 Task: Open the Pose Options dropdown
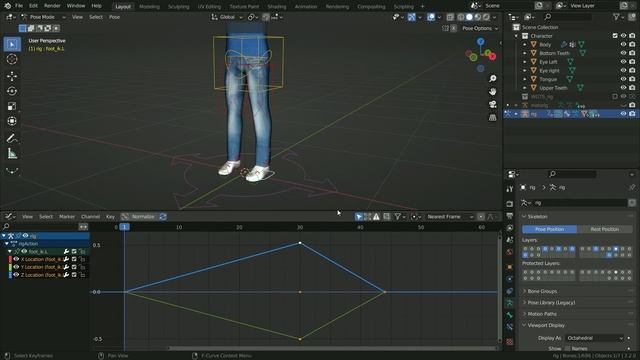[x=480, y=29]
